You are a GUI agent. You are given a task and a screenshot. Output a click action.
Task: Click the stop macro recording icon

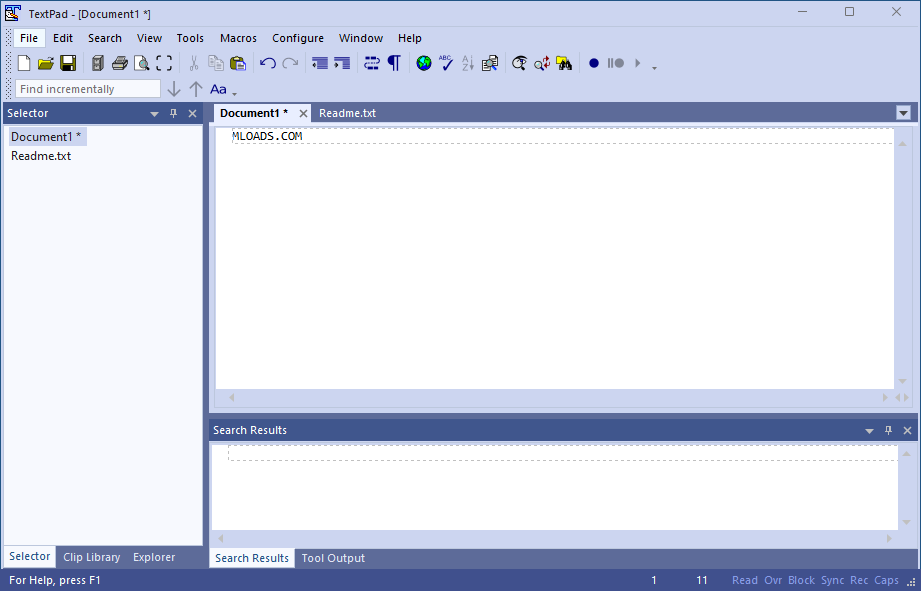[616, 63]
